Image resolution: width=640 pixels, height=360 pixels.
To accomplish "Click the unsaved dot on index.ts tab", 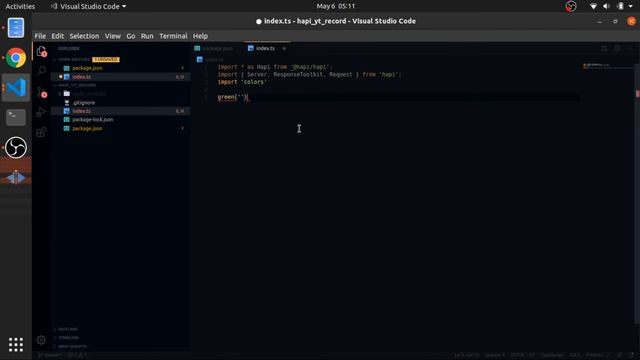I will tap(284, 49).
